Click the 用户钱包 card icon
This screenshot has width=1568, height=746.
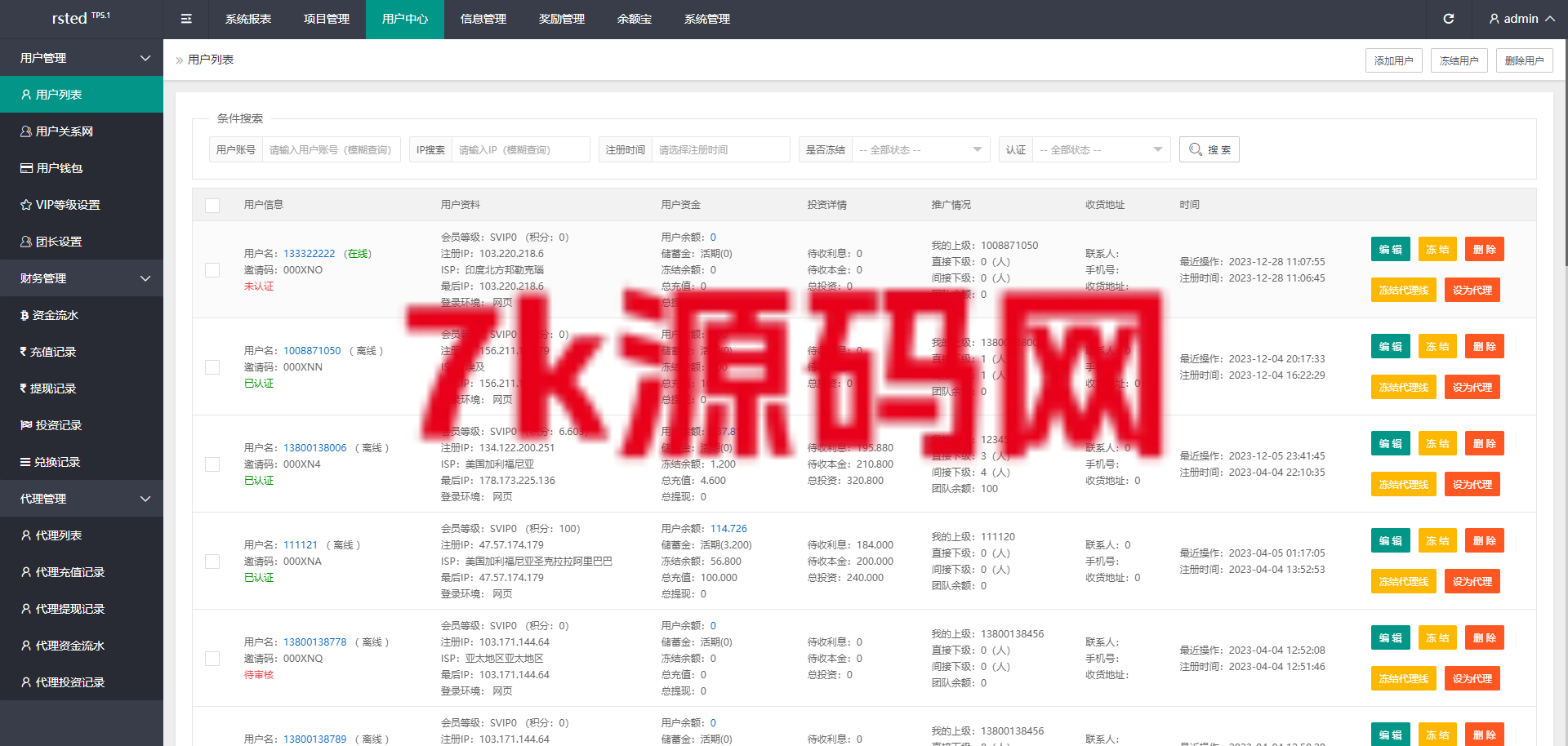tap(26, 168)
